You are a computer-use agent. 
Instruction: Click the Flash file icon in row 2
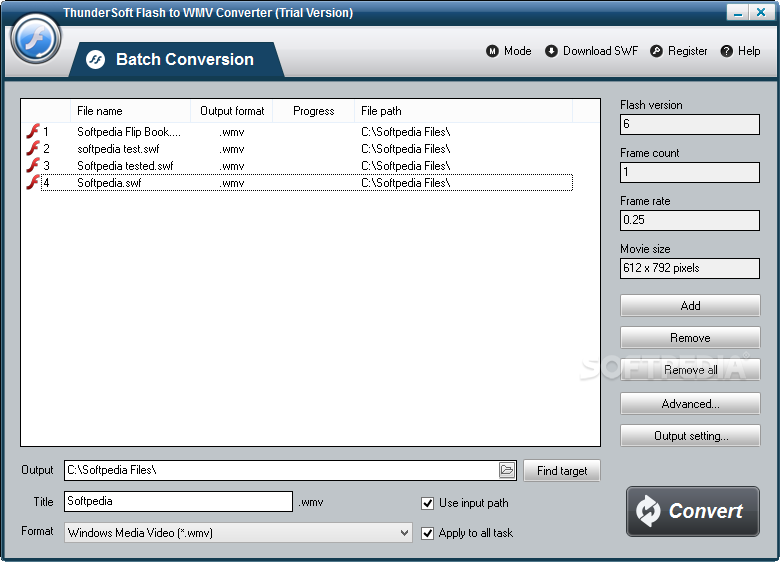pos(33,148)
